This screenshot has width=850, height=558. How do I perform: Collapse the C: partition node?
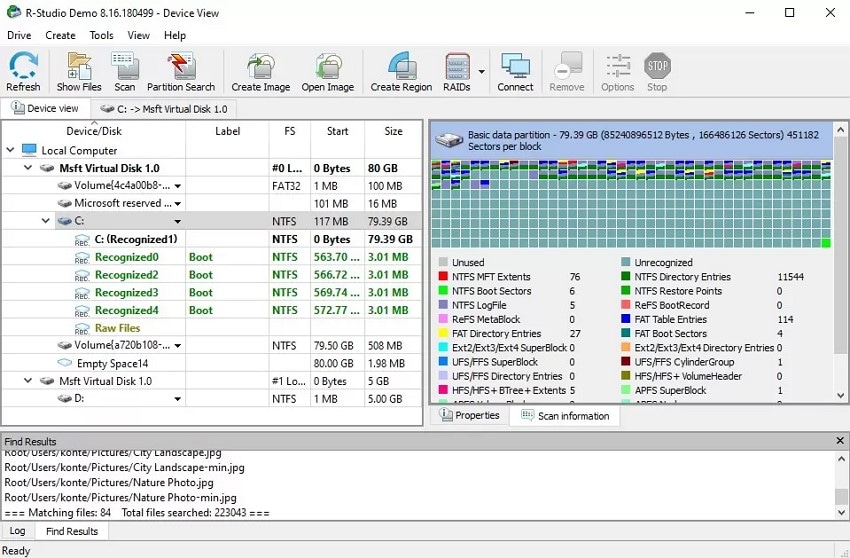(x=46, y=221)
